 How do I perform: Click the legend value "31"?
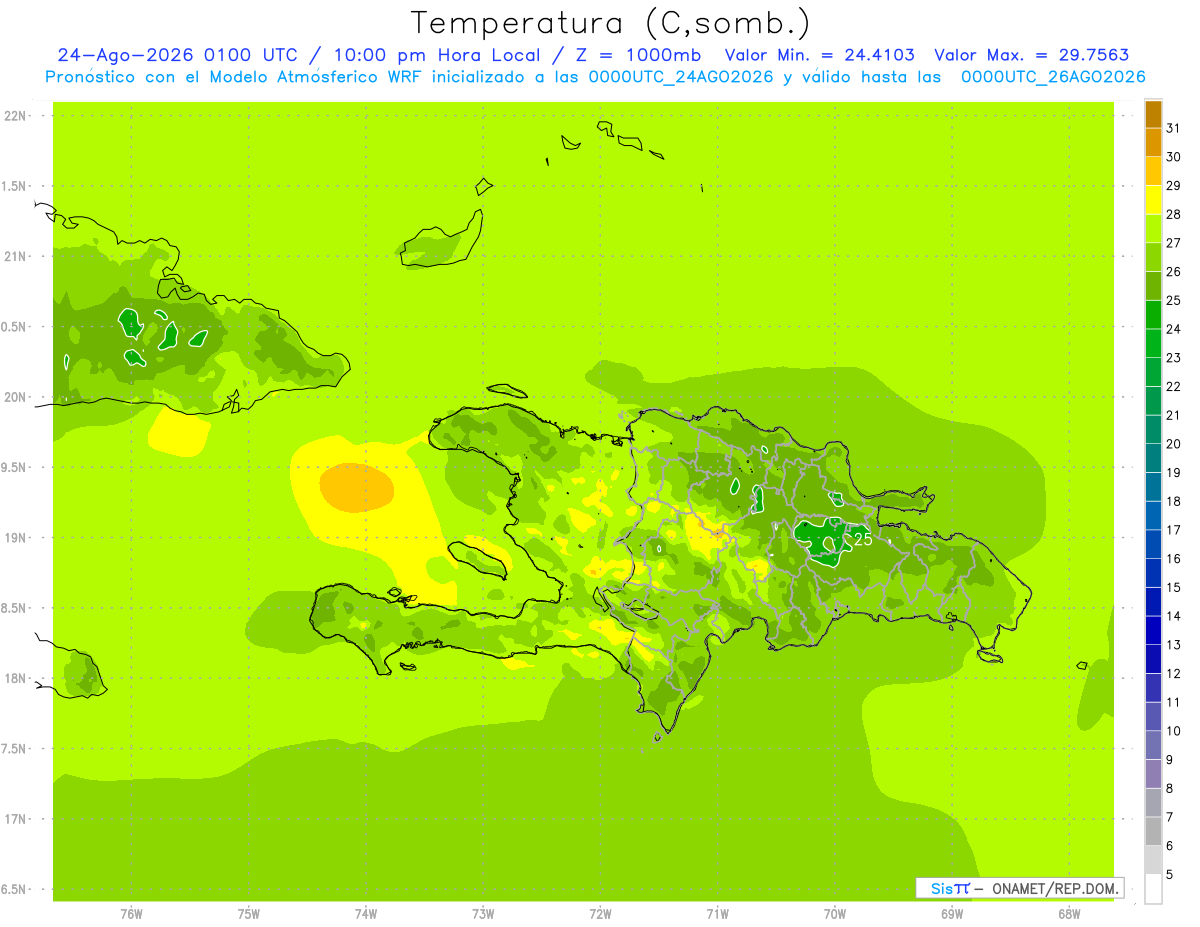coord(1174,128)
